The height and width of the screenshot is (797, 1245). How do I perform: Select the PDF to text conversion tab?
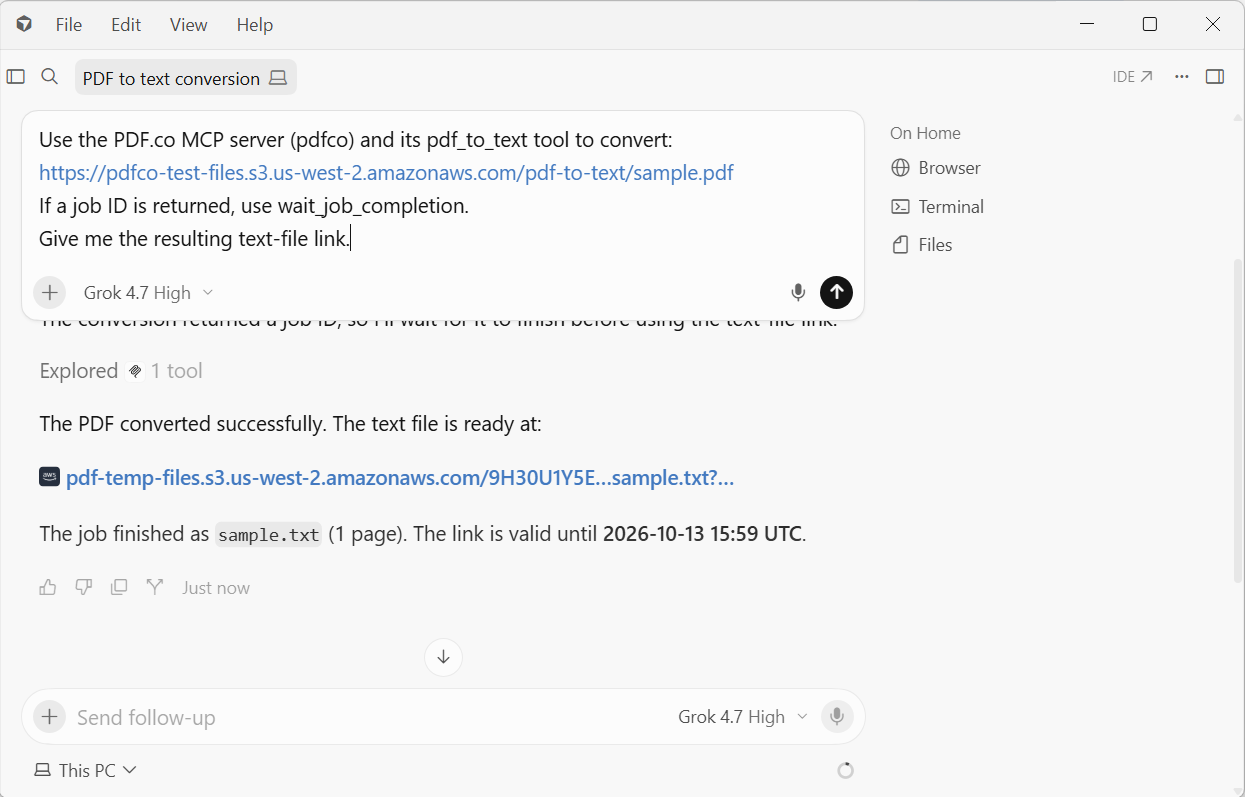pyautogui.click(x=186, y=78)
